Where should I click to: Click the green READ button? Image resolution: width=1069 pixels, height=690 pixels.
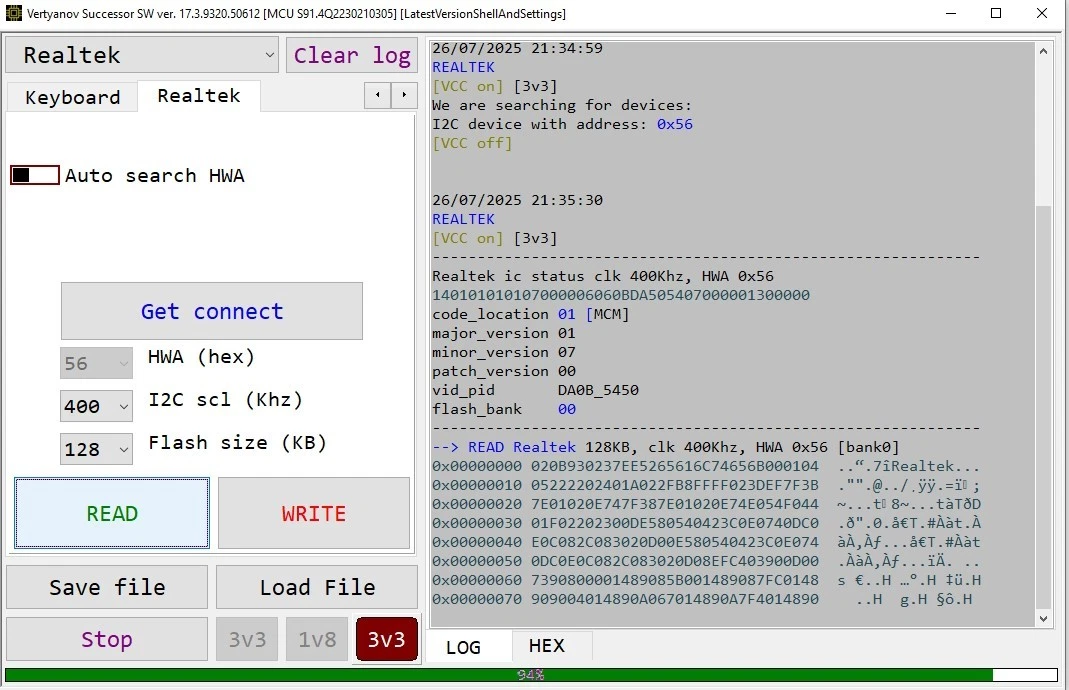pos(112,514)
